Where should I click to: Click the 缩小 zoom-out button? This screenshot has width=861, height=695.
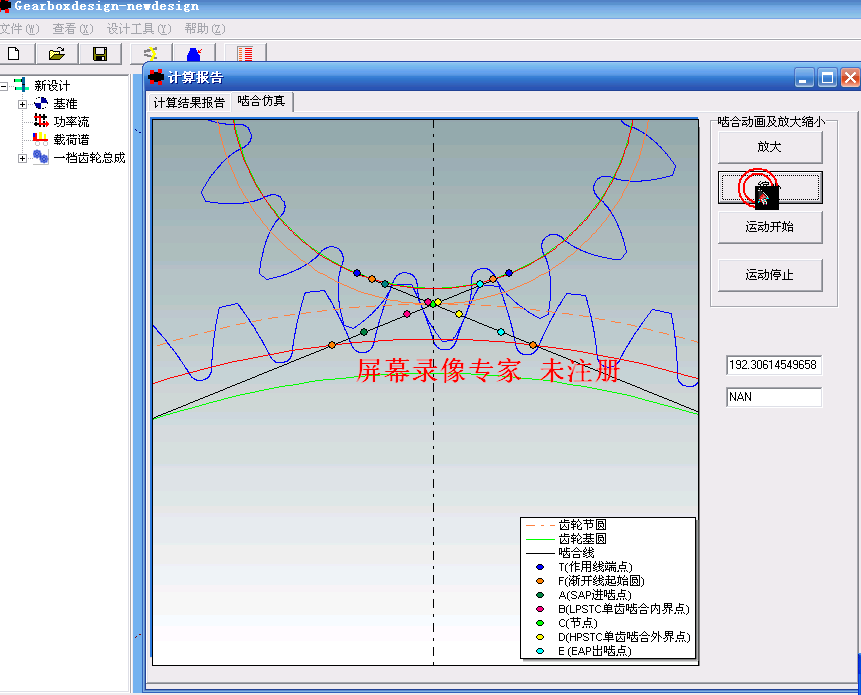pyautogui.click(x=770, y=187)
